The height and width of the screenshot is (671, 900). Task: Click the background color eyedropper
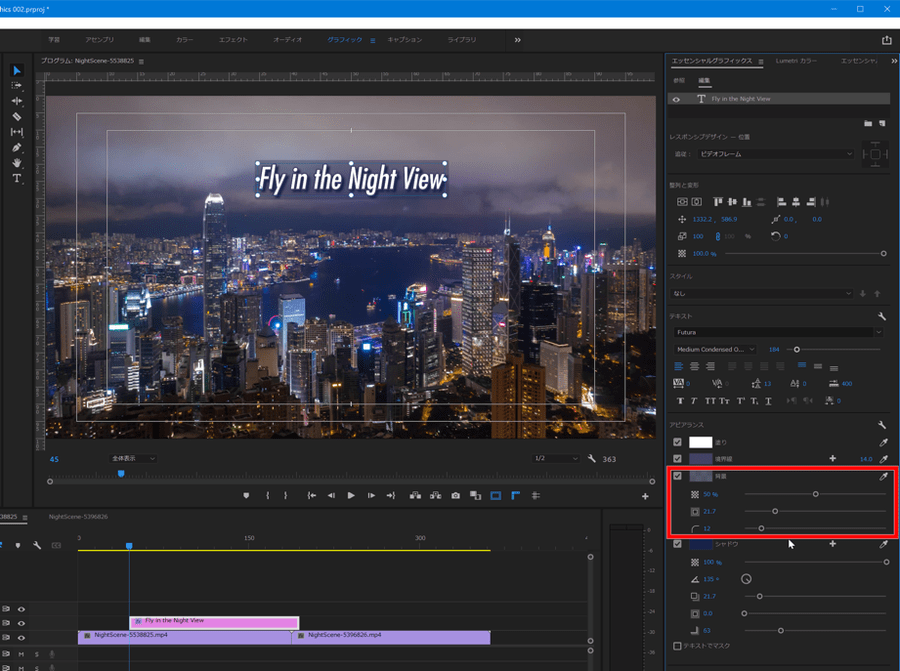click(883, 477)
